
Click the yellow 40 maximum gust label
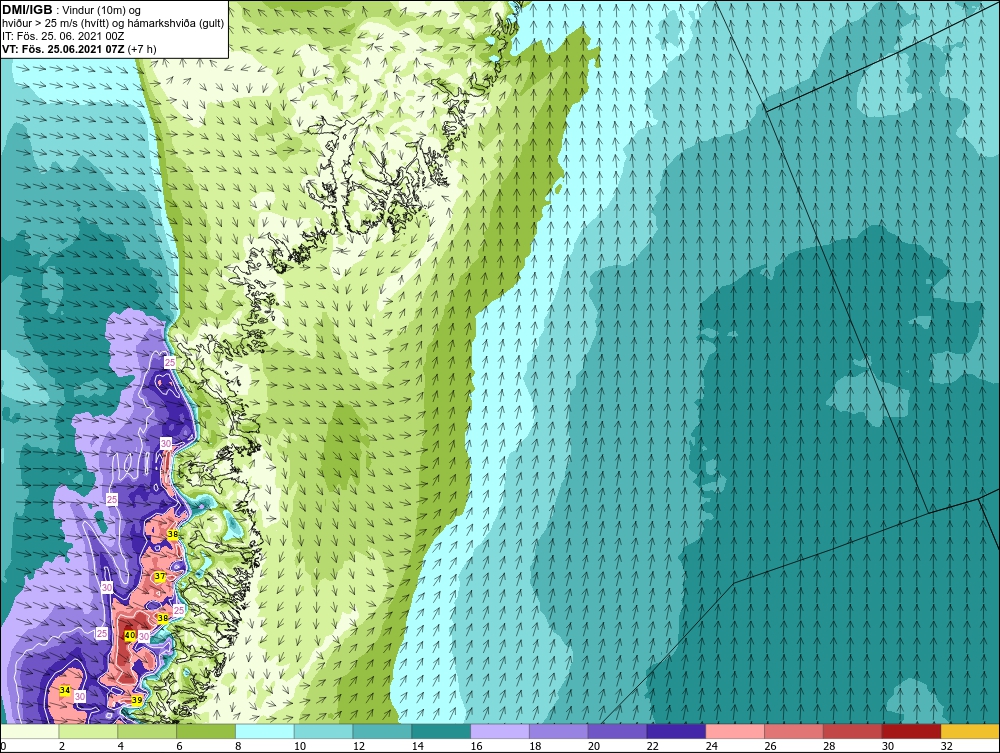tap(129, 636)
